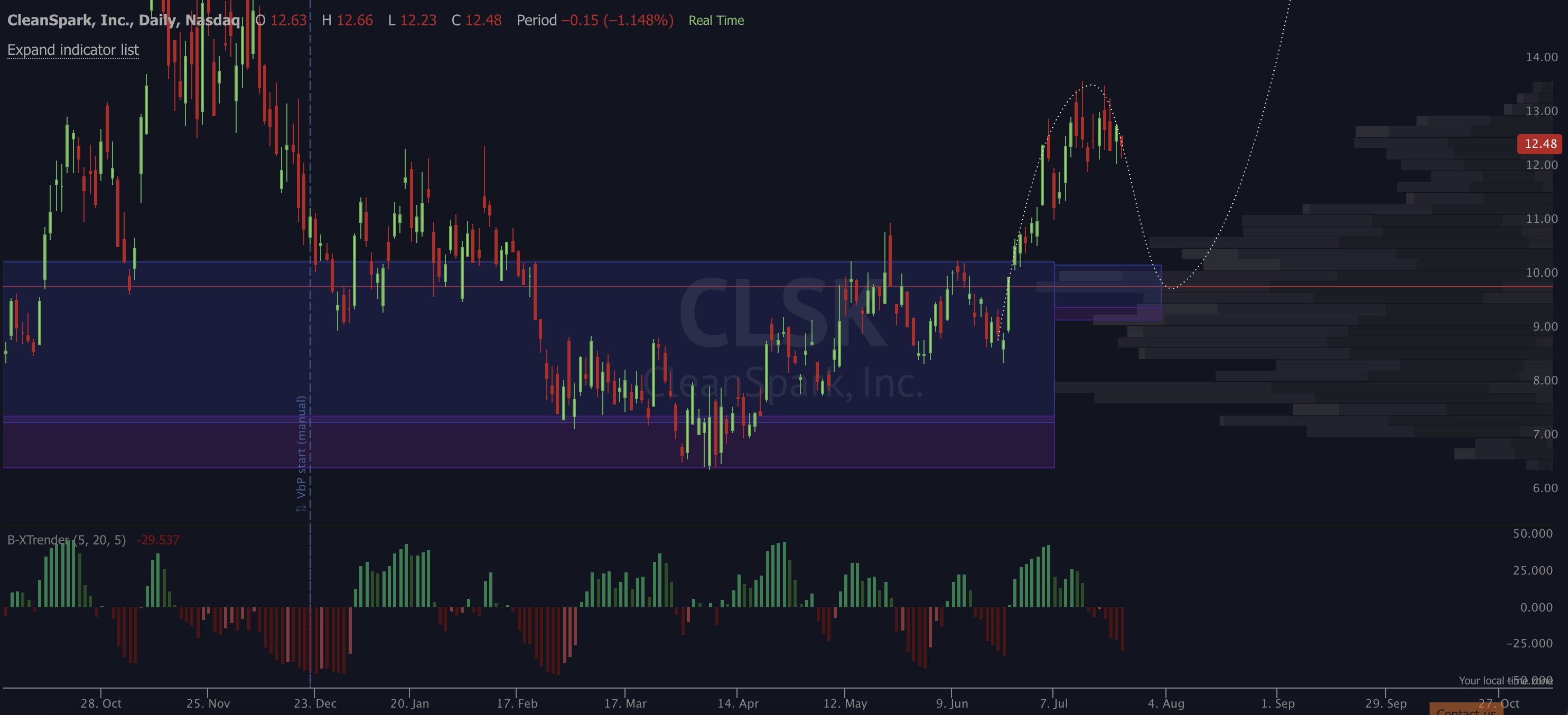1568x715 pixels.
Task: Click the open price value 12.63
Action: pos(288,20)
